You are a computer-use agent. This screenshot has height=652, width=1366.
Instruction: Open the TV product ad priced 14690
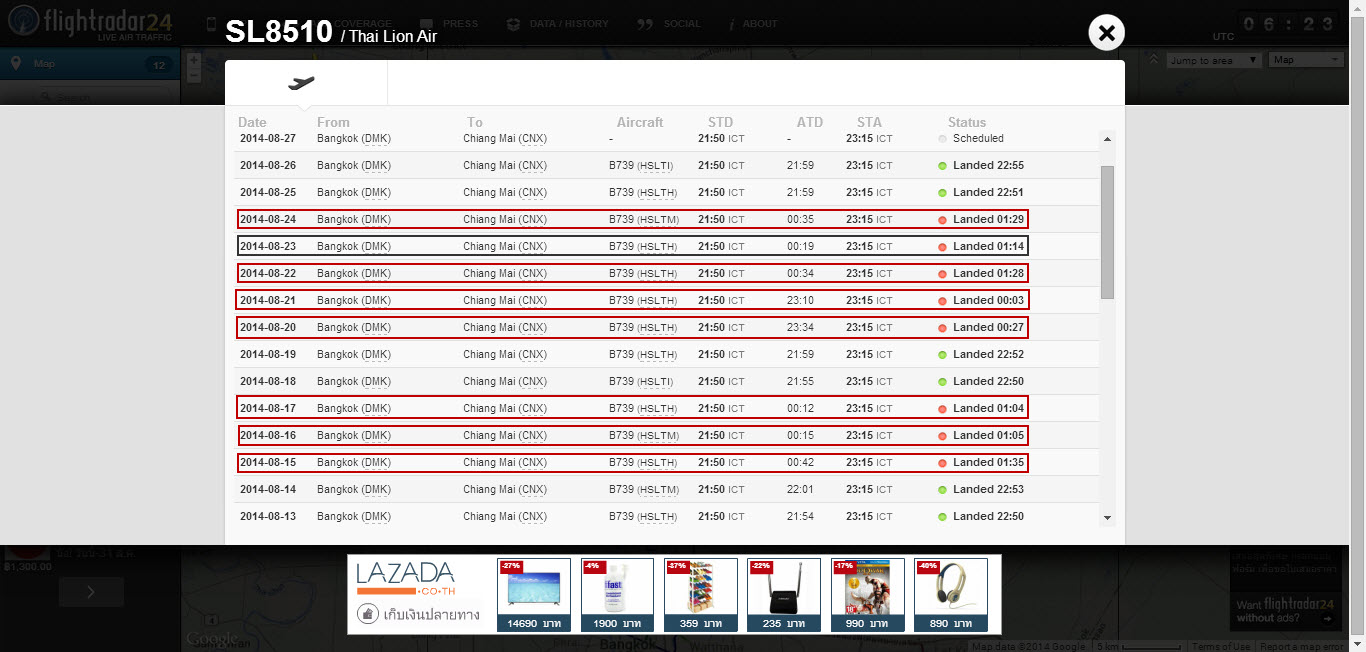click(534, 594)
